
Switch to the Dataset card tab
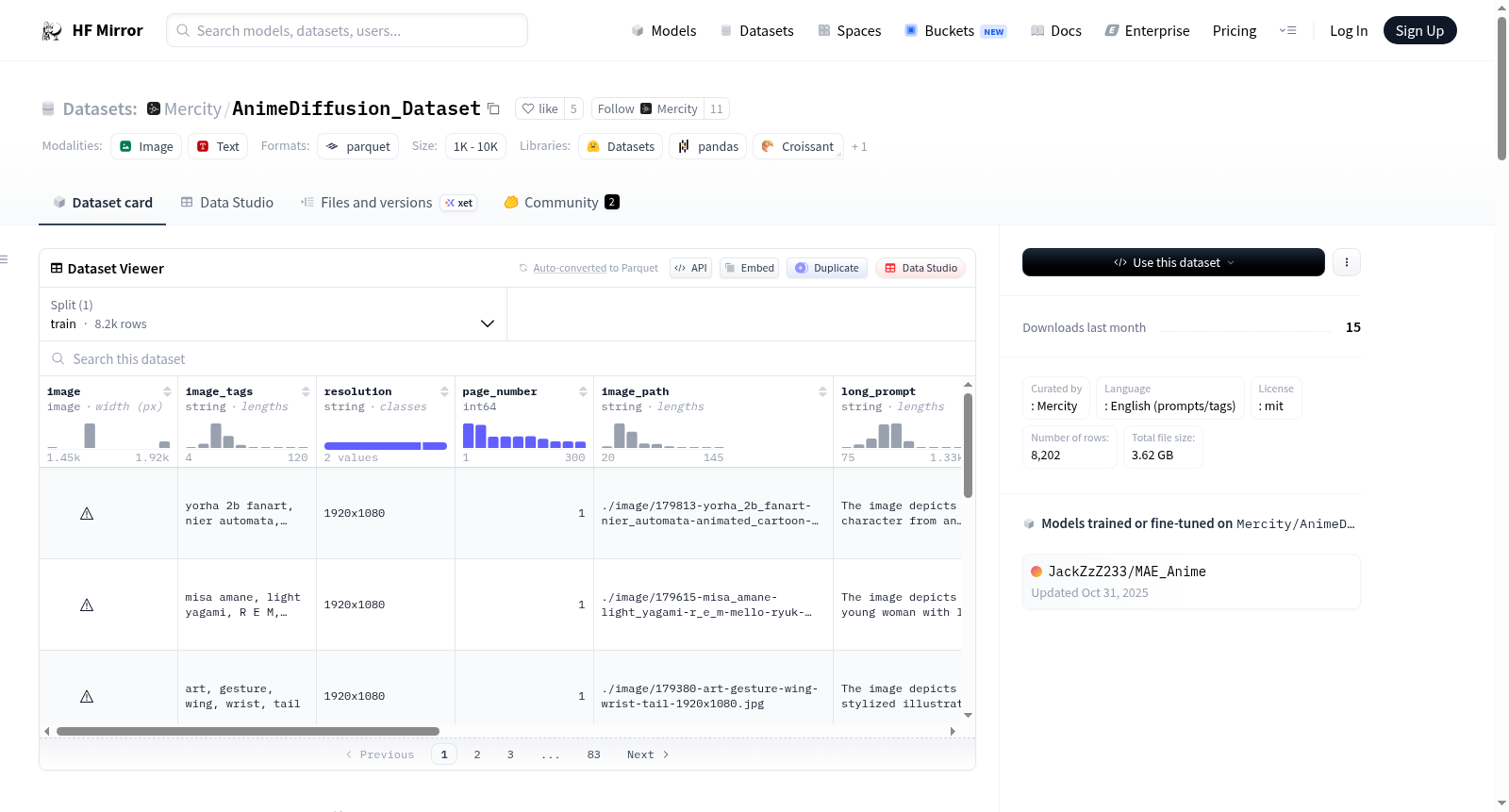[102, 203]
